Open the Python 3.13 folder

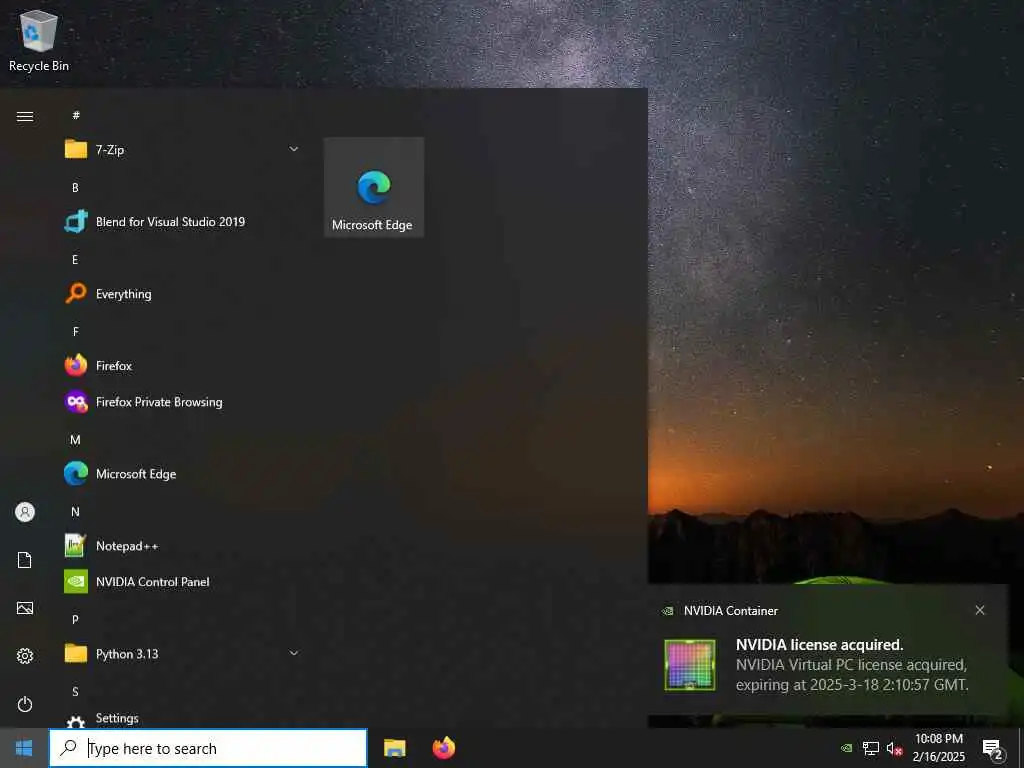[x=182, y=654]
